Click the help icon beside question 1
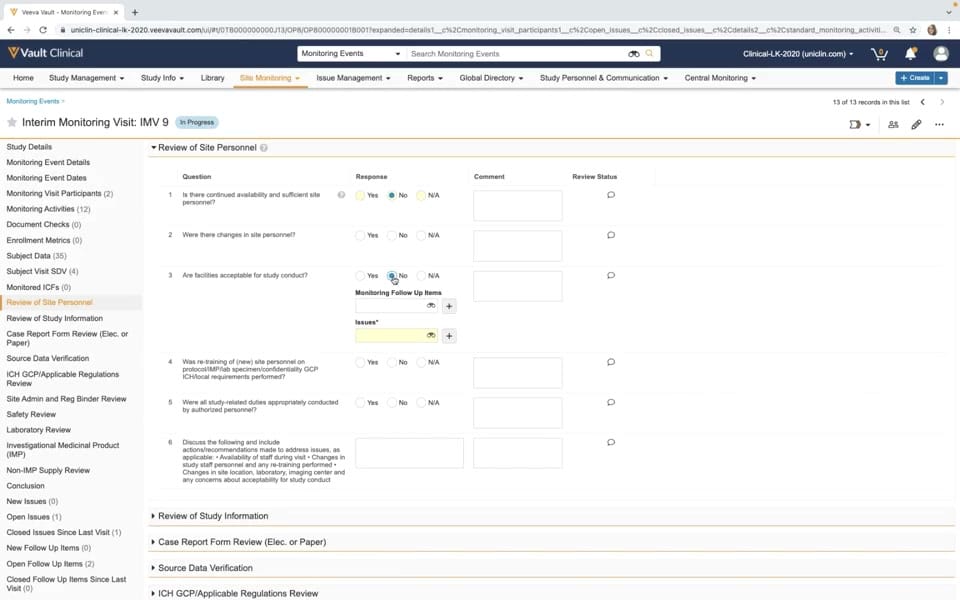960x600 pixels. click(x=342, y=195)
